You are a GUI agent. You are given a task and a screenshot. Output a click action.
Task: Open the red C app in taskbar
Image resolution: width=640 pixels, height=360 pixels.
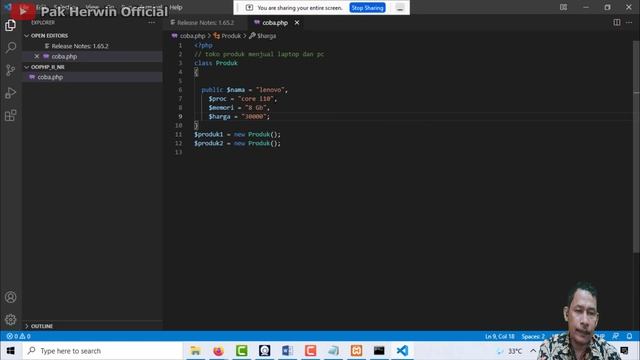pyautogui.click(x=310, y=351)
